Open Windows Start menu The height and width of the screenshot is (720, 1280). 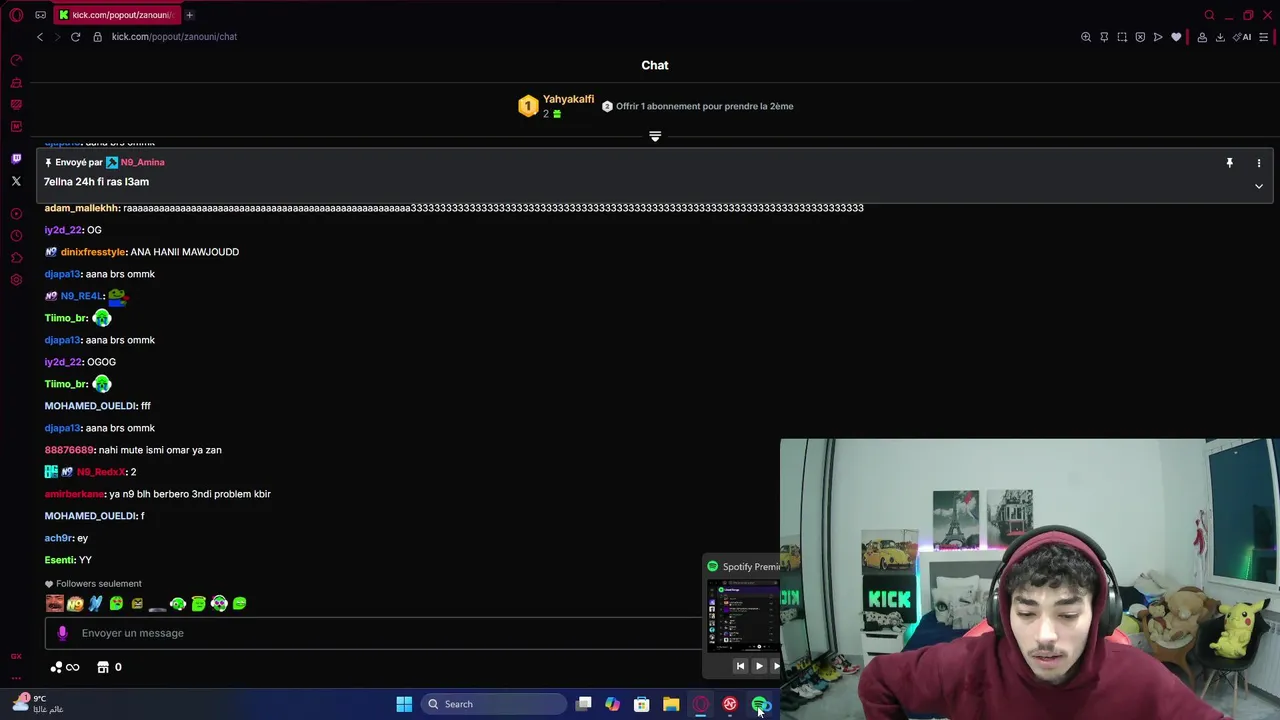pyautogui.click(x=404, y=704)
